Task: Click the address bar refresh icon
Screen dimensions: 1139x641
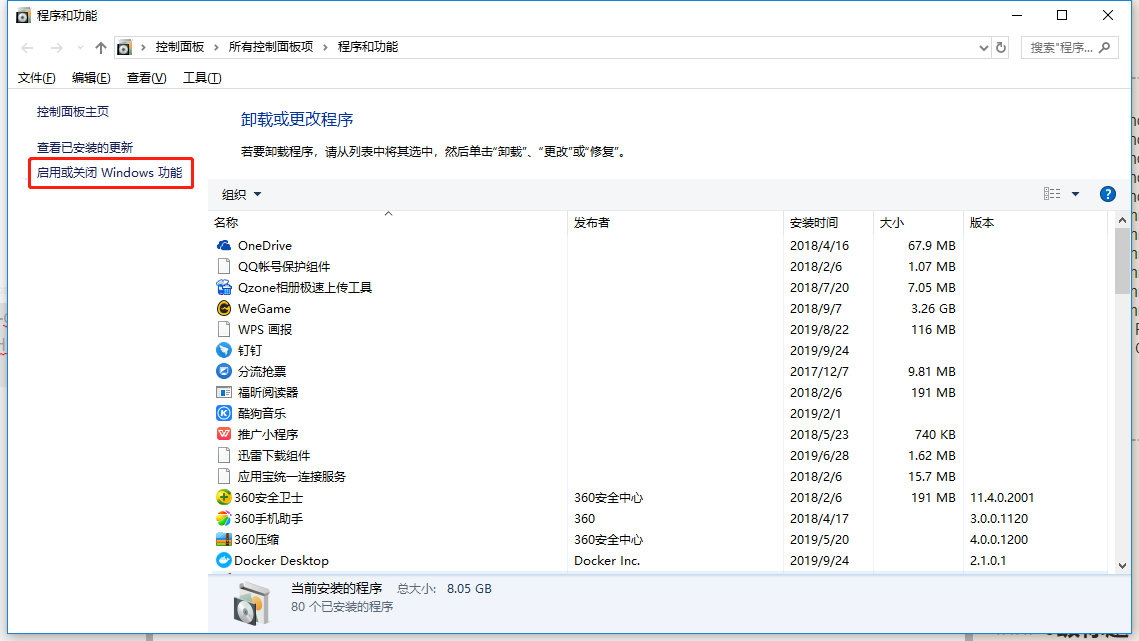Action: click(x=1001, y=46)
